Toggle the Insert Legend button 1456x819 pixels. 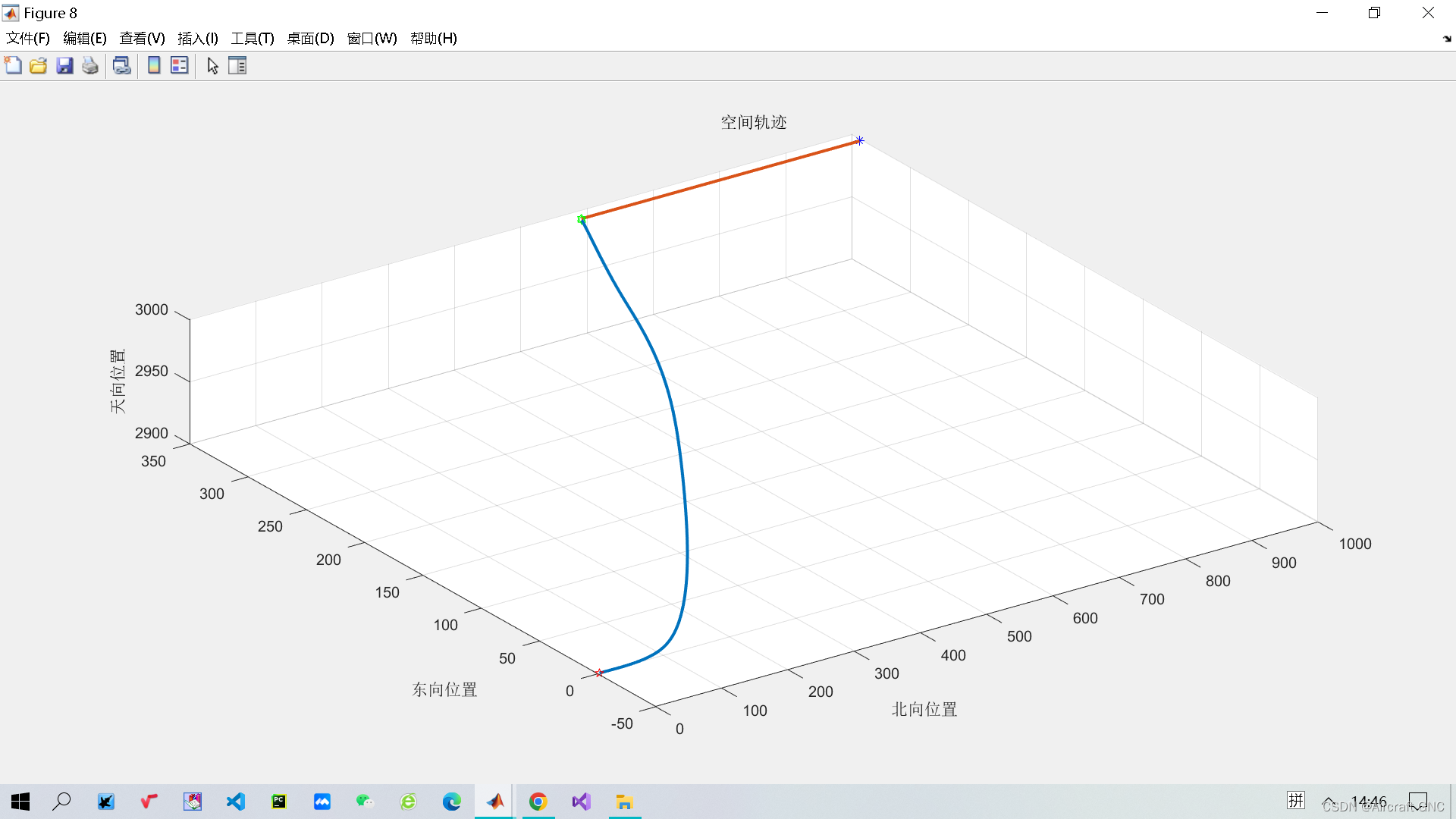[180, 66]
